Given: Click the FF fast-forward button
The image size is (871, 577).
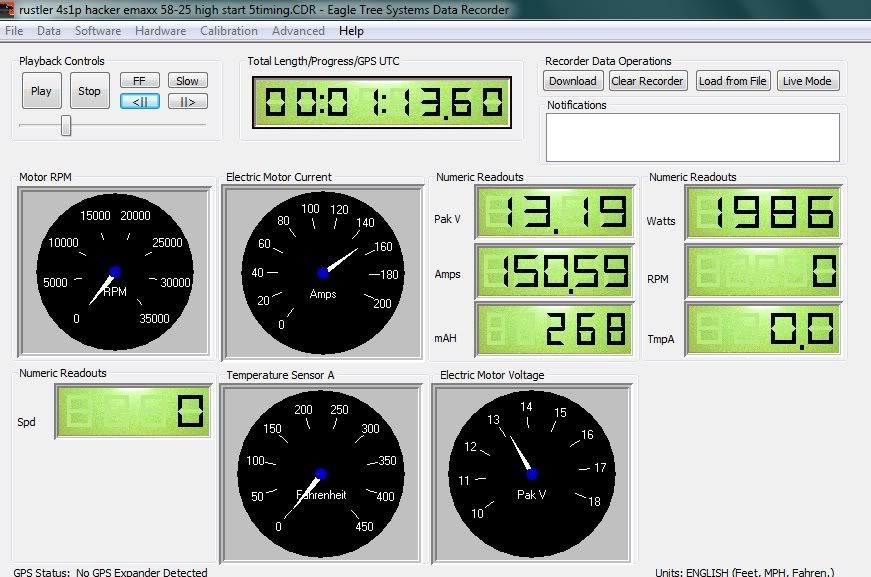Looking at the screenshot, I should click(x=139, y=81).
